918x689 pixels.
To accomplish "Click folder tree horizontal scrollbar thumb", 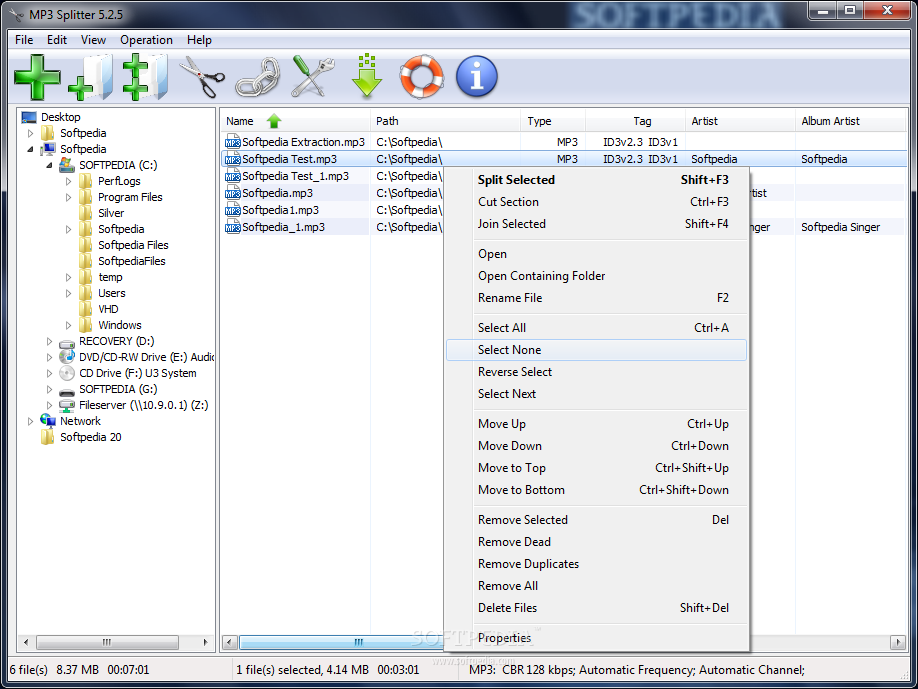I will click(x=107, y=642).
